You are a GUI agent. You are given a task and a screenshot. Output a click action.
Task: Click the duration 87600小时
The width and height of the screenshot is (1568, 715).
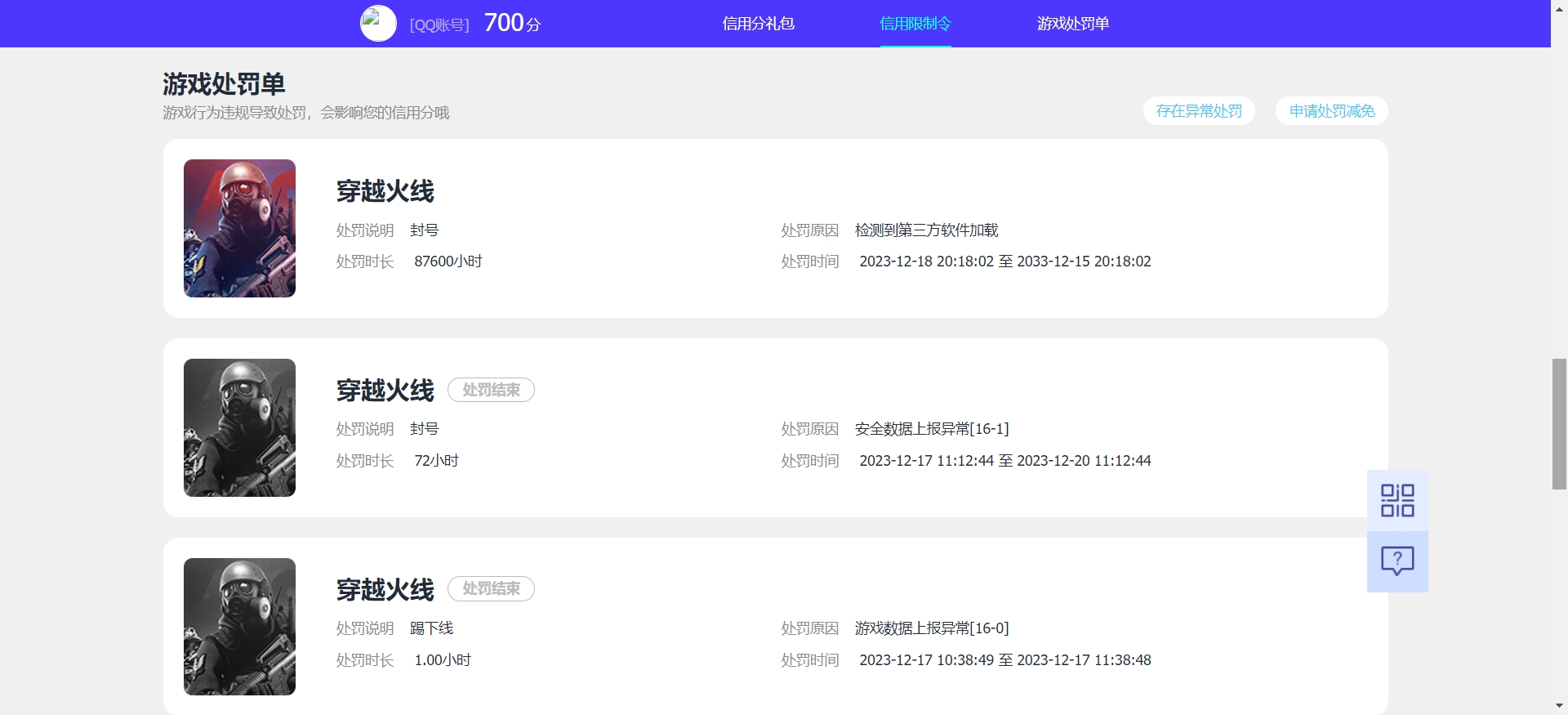click(448, 261)
